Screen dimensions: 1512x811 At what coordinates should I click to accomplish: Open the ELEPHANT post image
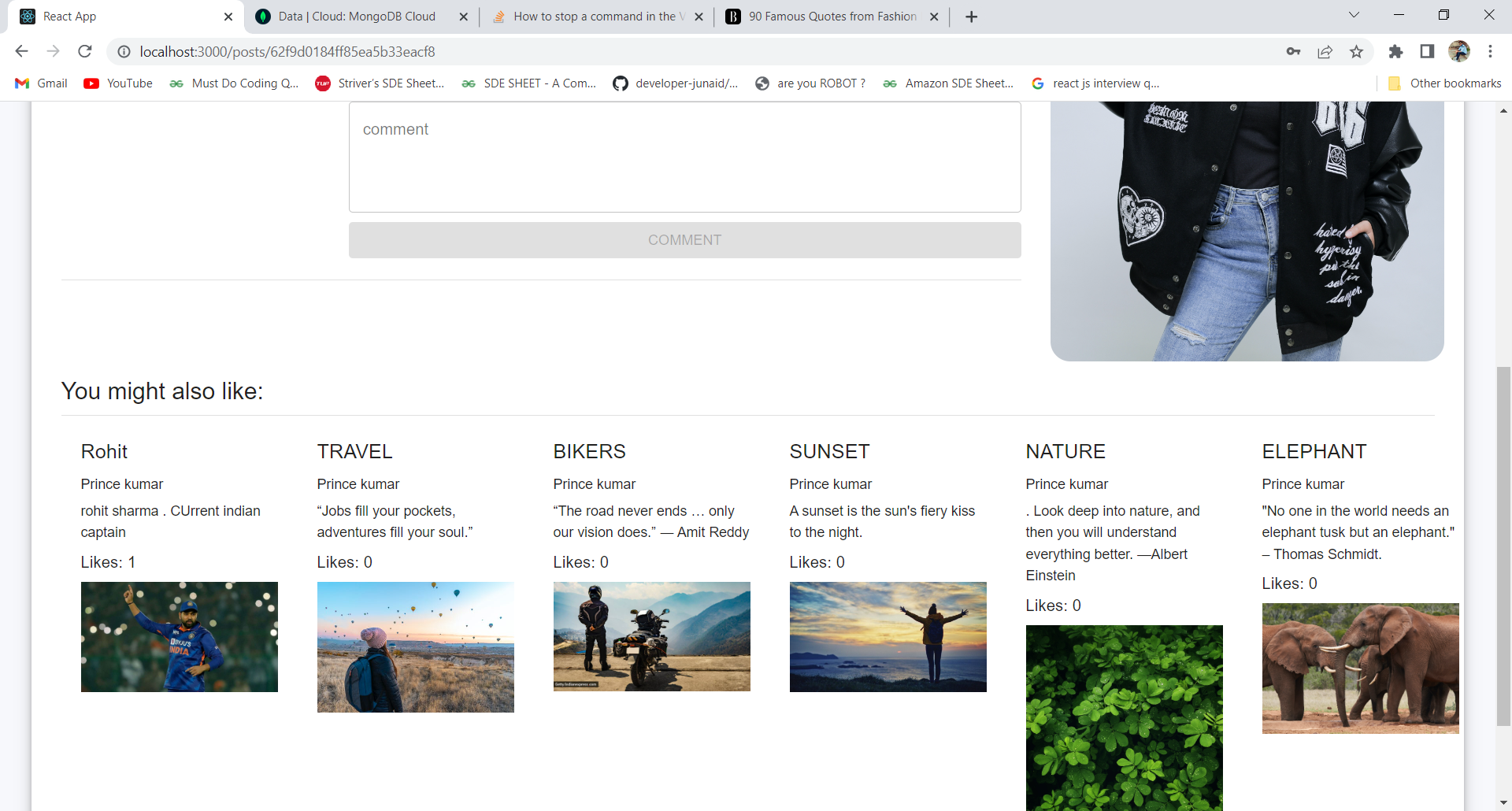pos(1360,668)
